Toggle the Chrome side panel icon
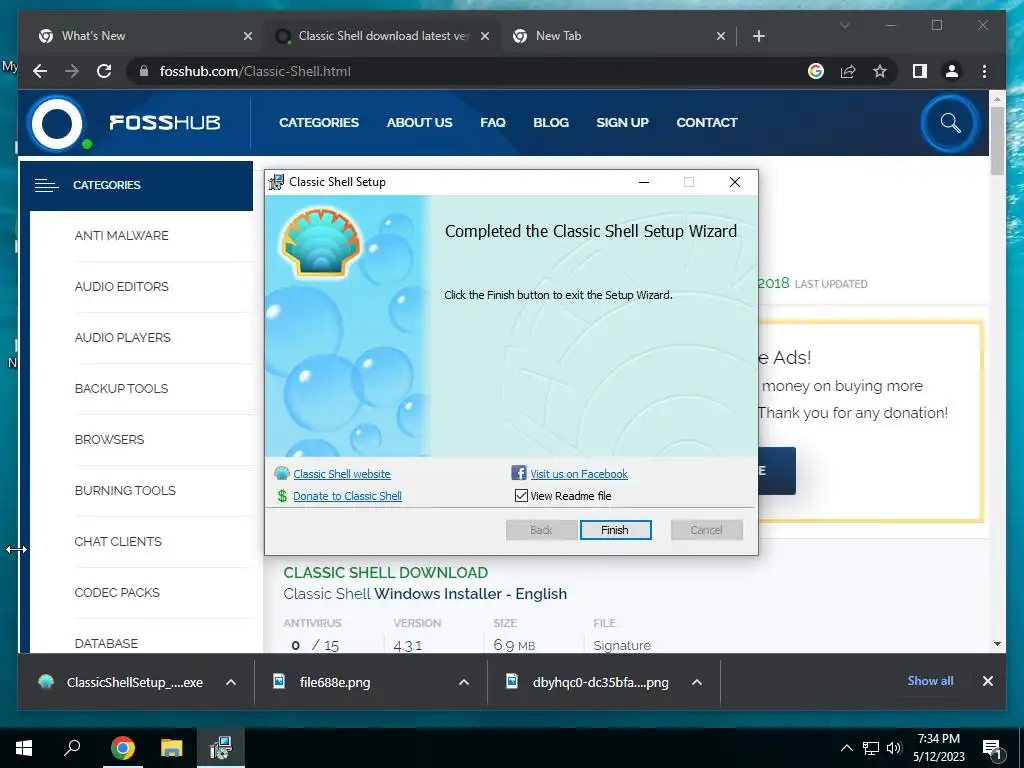This screenshot has width=1024, height=768. [x=920, y=71]
